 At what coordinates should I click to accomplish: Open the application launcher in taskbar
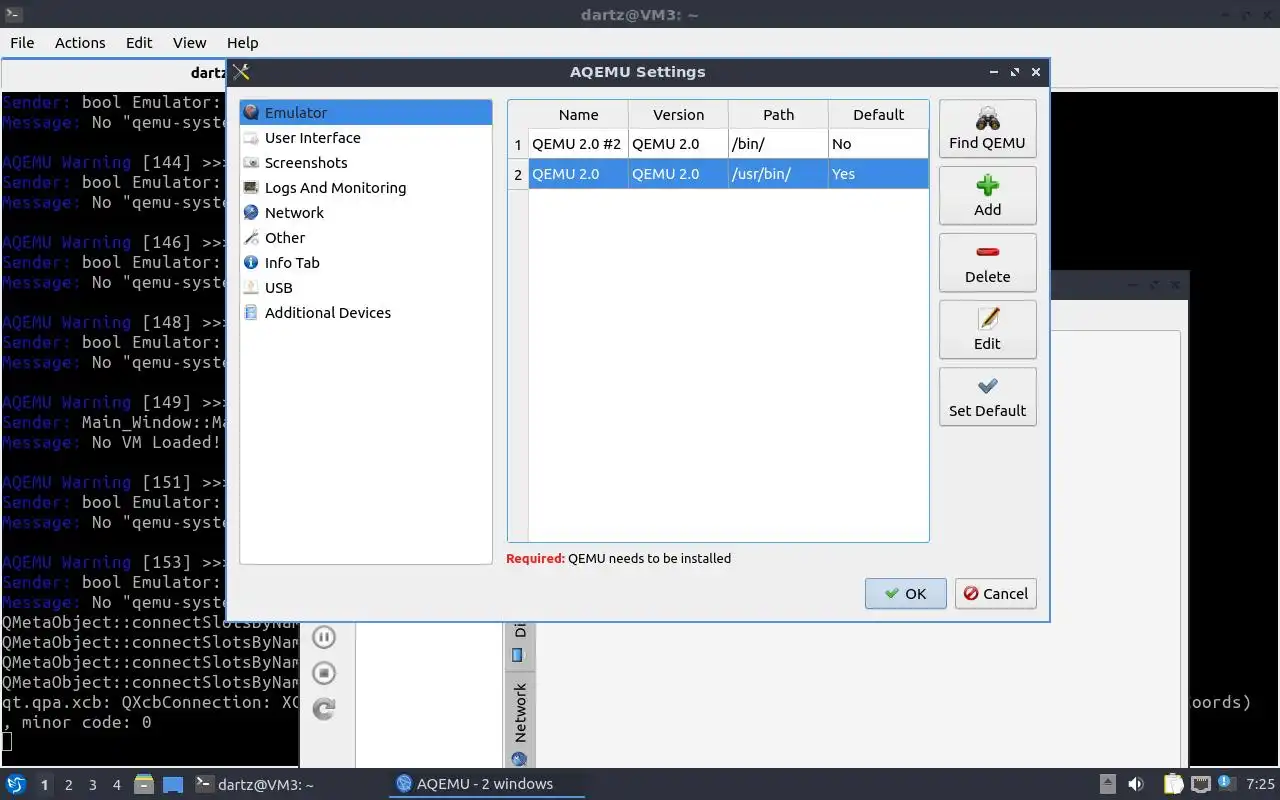point(16,784)
